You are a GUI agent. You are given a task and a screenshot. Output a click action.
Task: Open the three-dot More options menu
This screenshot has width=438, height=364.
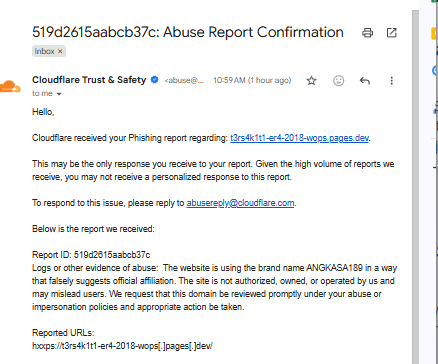point(392,81)
